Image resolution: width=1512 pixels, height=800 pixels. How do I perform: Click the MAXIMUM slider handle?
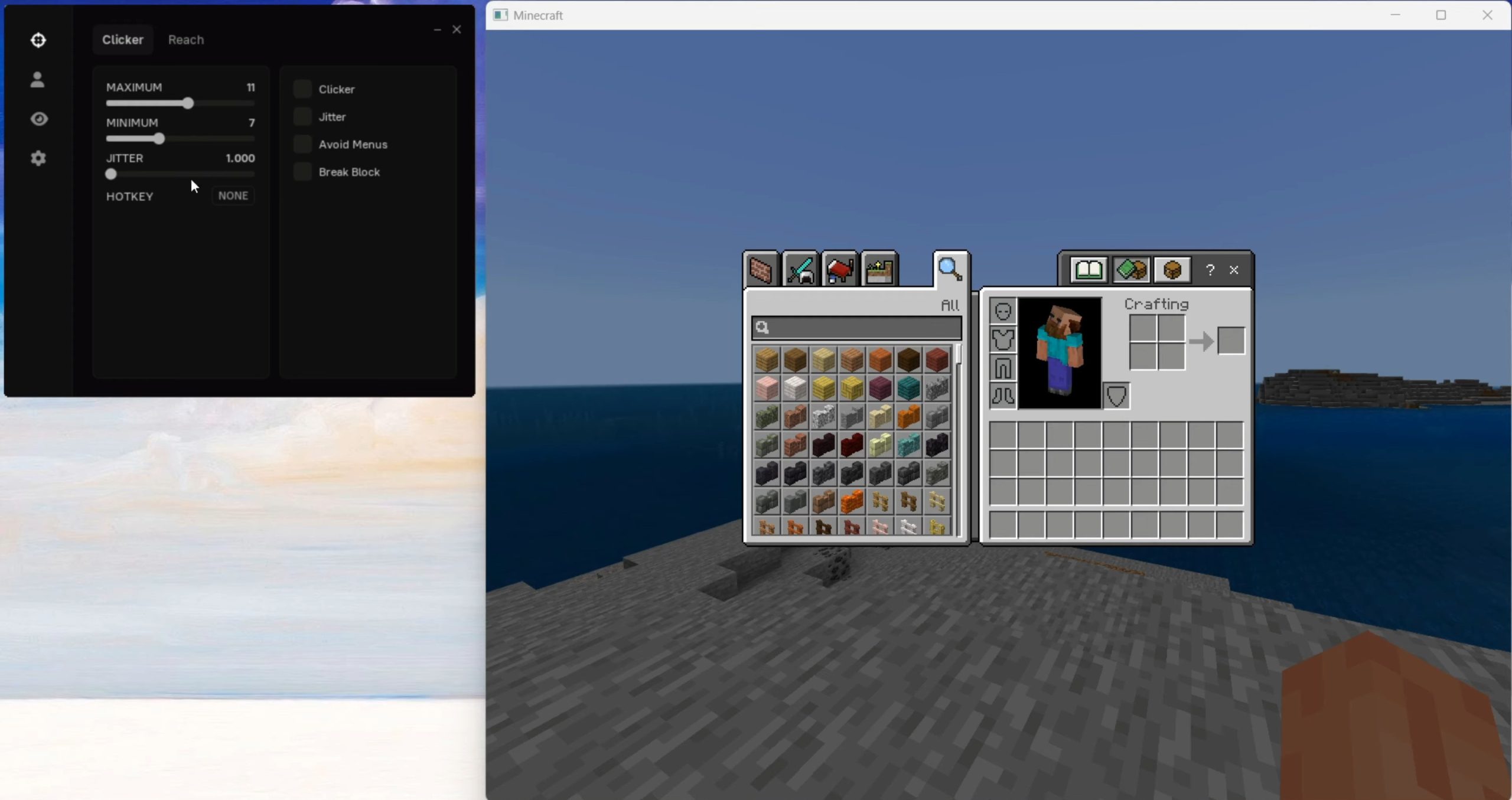pyautogui.click(x=188, y=103)
